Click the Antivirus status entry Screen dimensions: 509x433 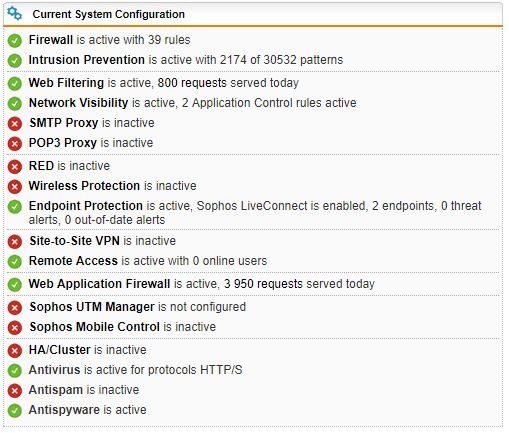135,370
